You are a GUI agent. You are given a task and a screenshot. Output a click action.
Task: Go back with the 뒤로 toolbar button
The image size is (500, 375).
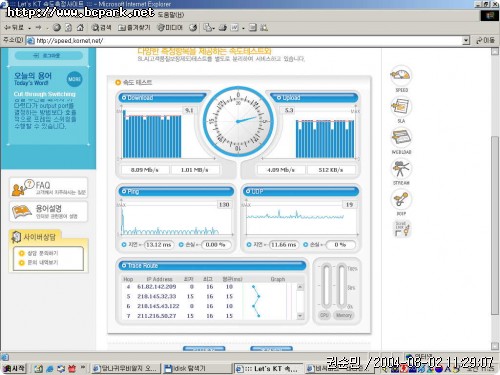[x=14, y=28]
